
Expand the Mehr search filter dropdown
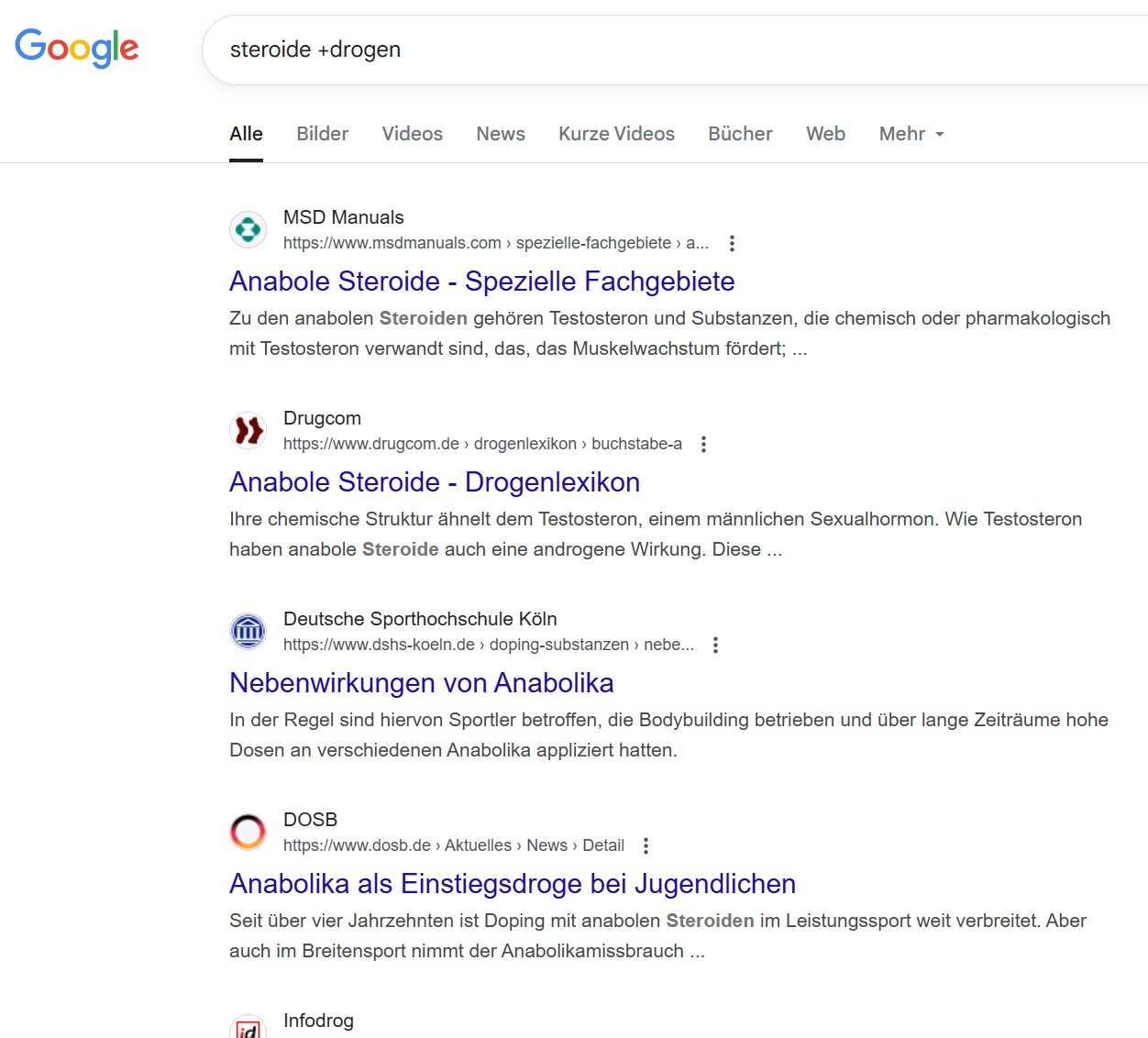click(911, 134)
